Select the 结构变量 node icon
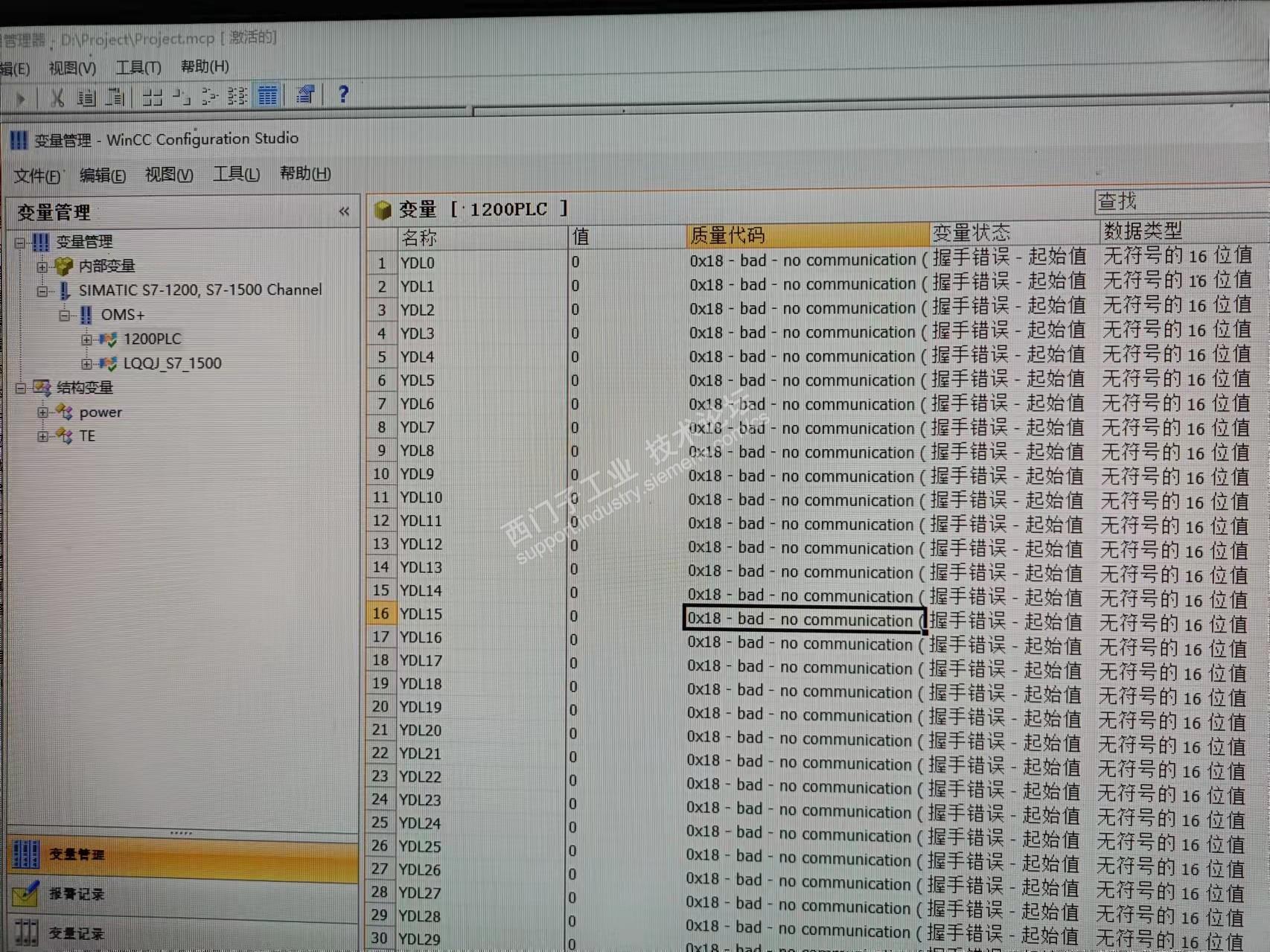Image resolution: width=1270 pixels, height=952 pixels. tap(42, 388)
